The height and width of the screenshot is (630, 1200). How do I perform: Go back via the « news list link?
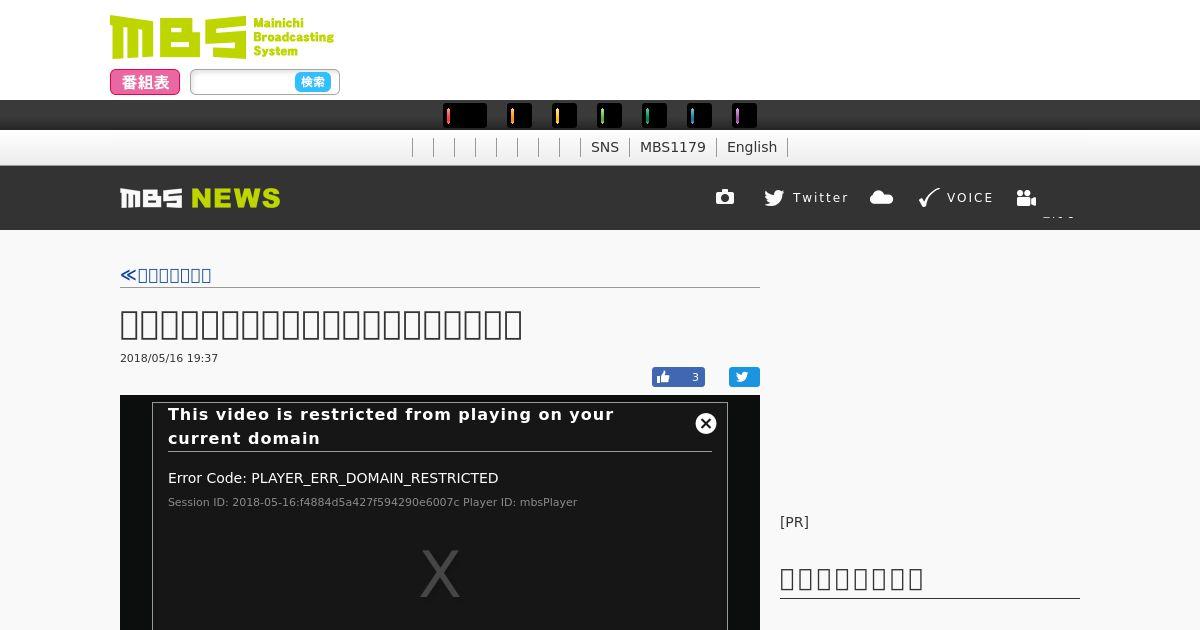[x=166, y=275]
